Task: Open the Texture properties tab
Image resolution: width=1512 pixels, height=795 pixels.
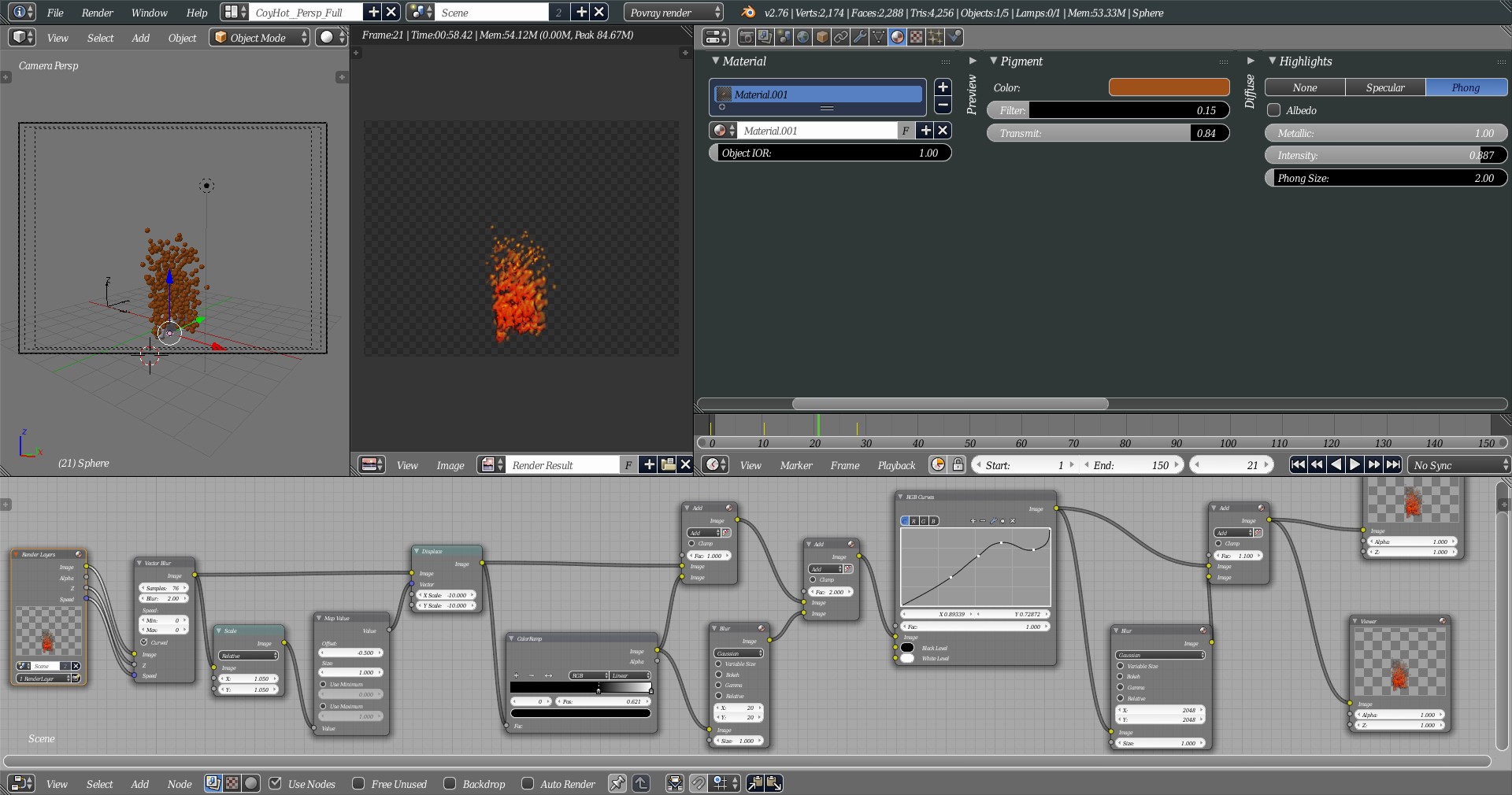Action: point(917,37)
